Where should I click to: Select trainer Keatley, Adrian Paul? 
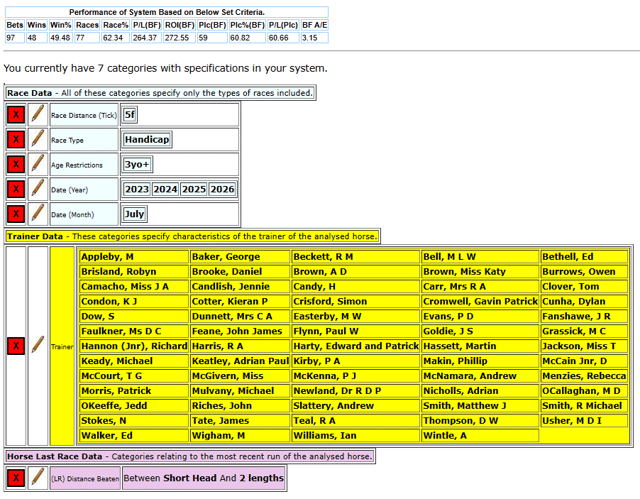(x=240, y=361)
